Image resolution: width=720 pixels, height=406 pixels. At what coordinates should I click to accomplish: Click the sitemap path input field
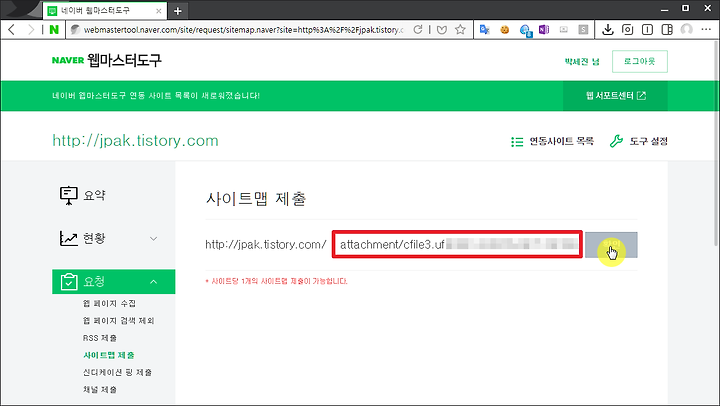(x=457, y=244)
